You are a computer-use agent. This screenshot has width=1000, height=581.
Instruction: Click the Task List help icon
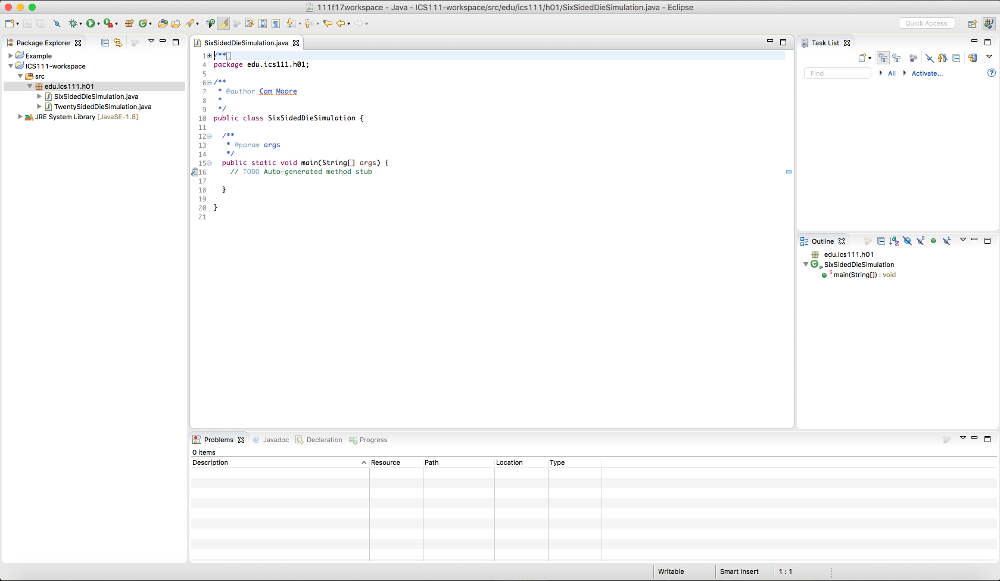tap(990, 73)
